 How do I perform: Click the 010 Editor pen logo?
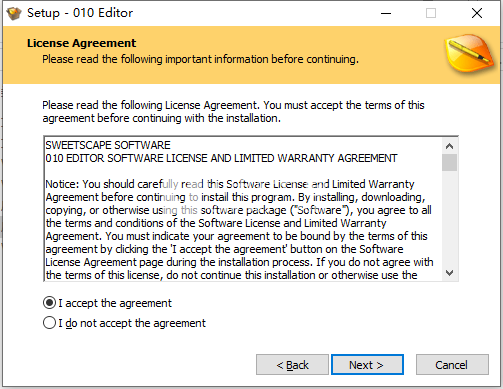tap(469, 53)
